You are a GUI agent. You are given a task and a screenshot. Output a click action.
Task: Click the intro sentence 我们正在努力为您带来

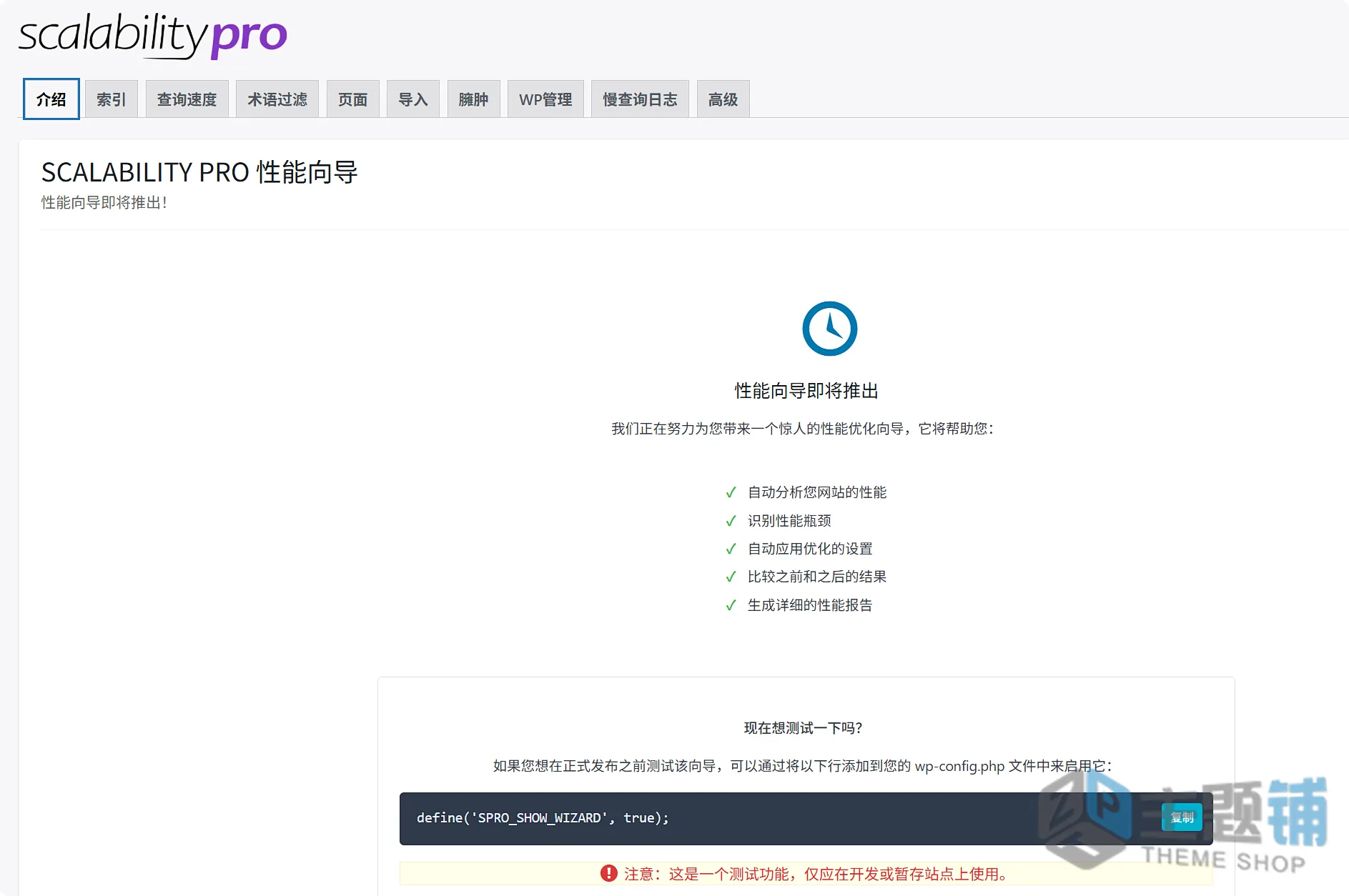(803, 429)
